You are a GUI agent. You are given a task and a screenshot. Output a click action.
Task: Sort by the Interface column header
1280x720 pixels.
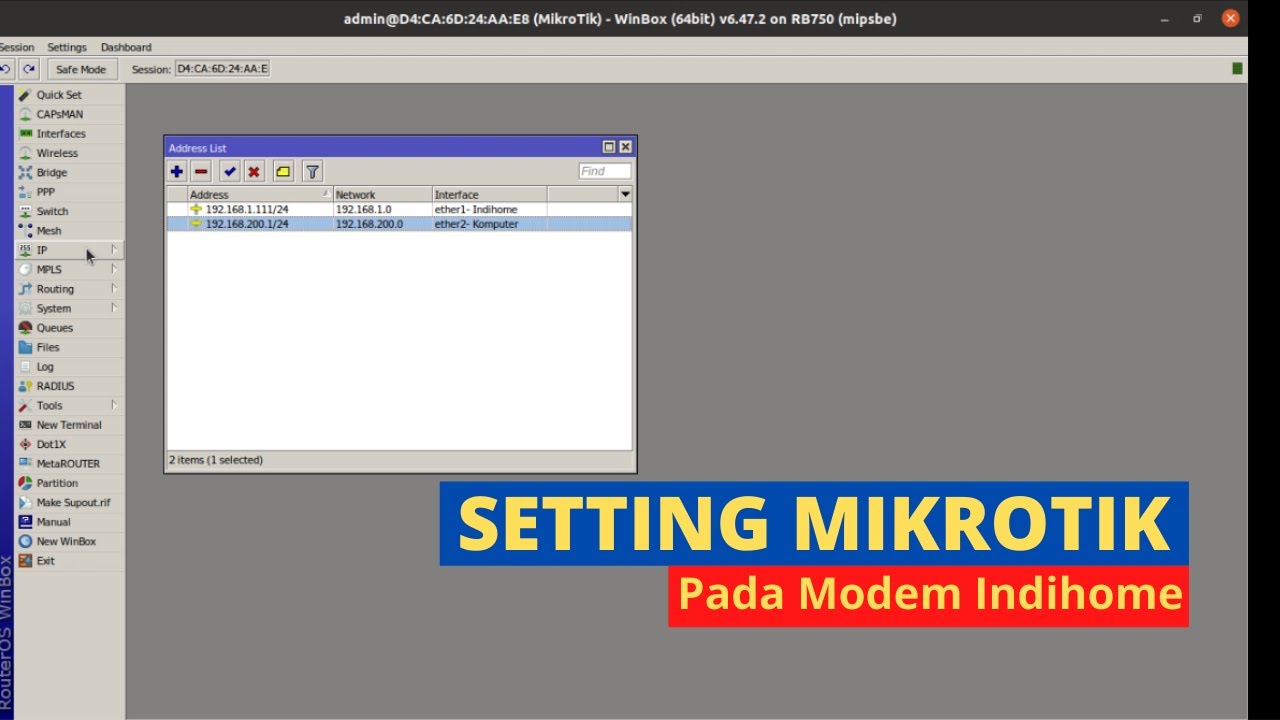[490, 195]
